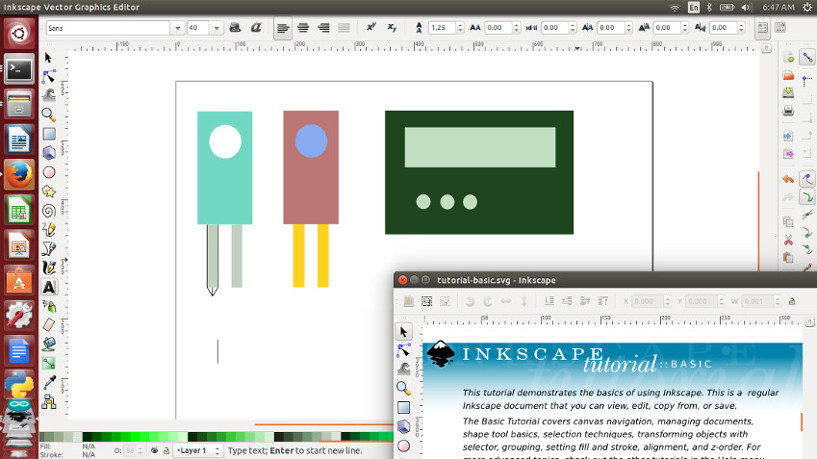Open LibreOffice Calc from launcher

click(19, 210)
